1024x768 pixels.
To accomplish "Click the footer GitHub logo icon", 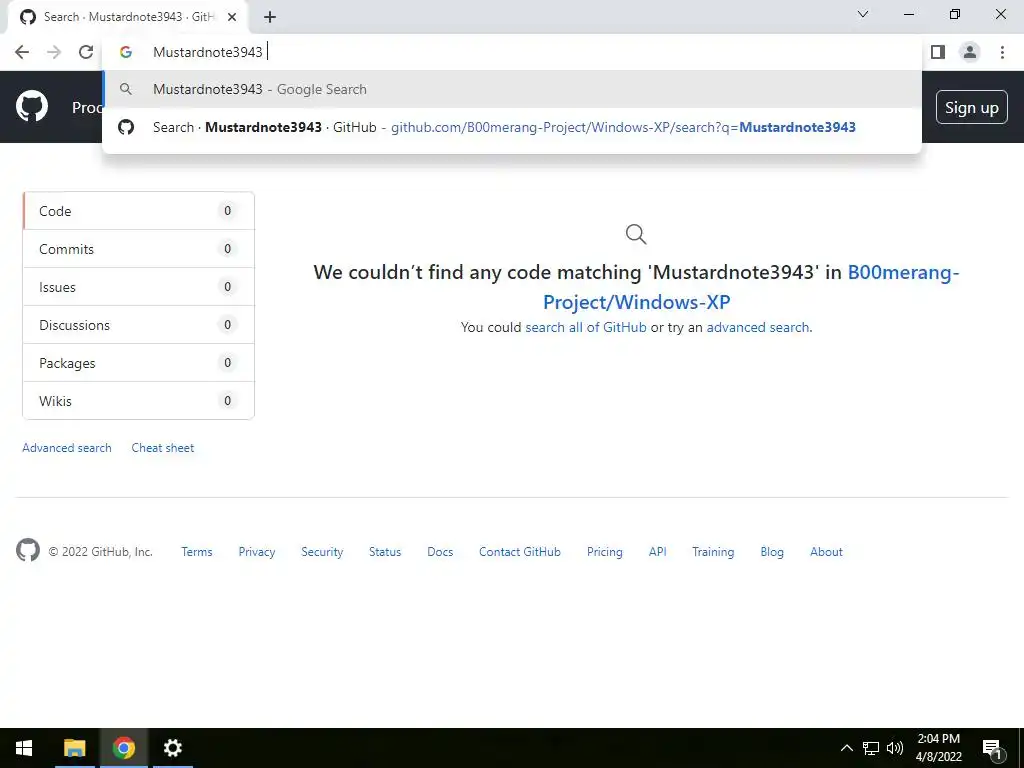I will click(27, 551).
